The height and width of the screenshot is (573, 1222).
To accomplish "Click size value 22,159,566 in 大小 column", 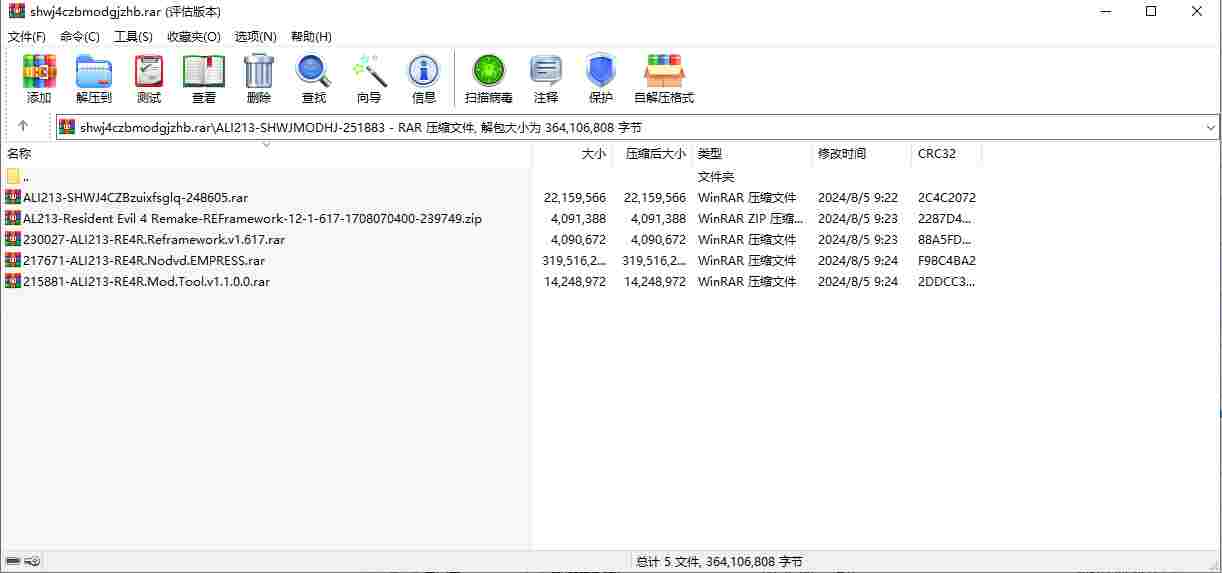I will coord(575,197).
